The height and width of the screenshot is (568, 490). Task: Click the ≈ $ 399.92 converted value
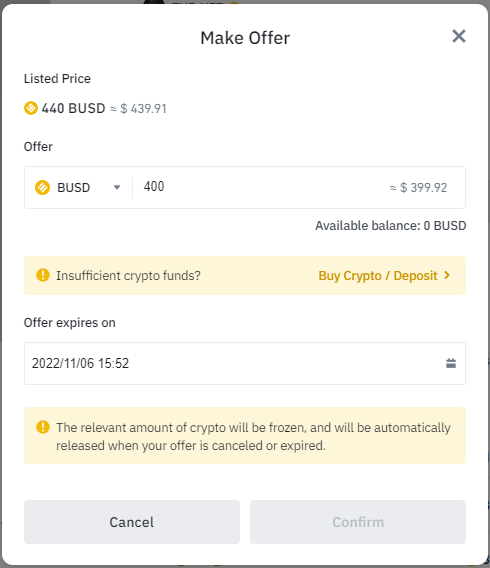(418, 188)
